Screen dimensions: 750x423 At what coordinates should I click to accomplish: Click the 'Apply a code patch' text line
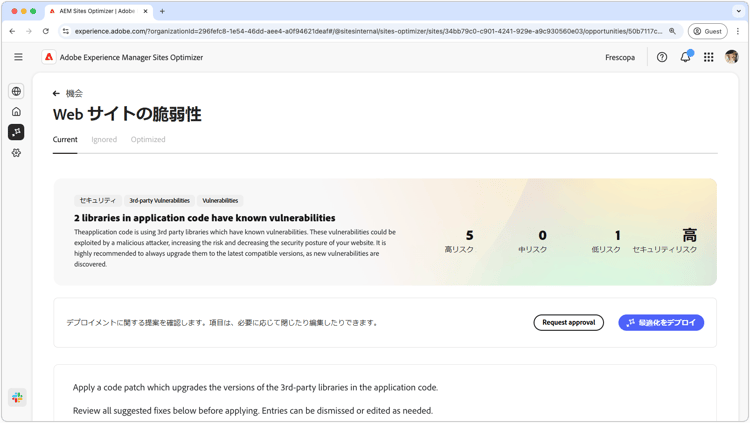(255, 388)
